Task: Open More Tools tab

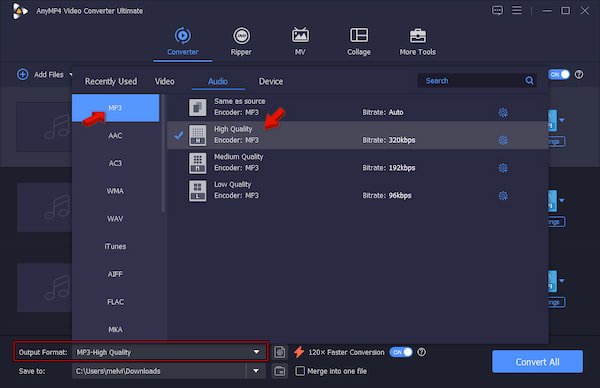Action: (x=417, y=42)
